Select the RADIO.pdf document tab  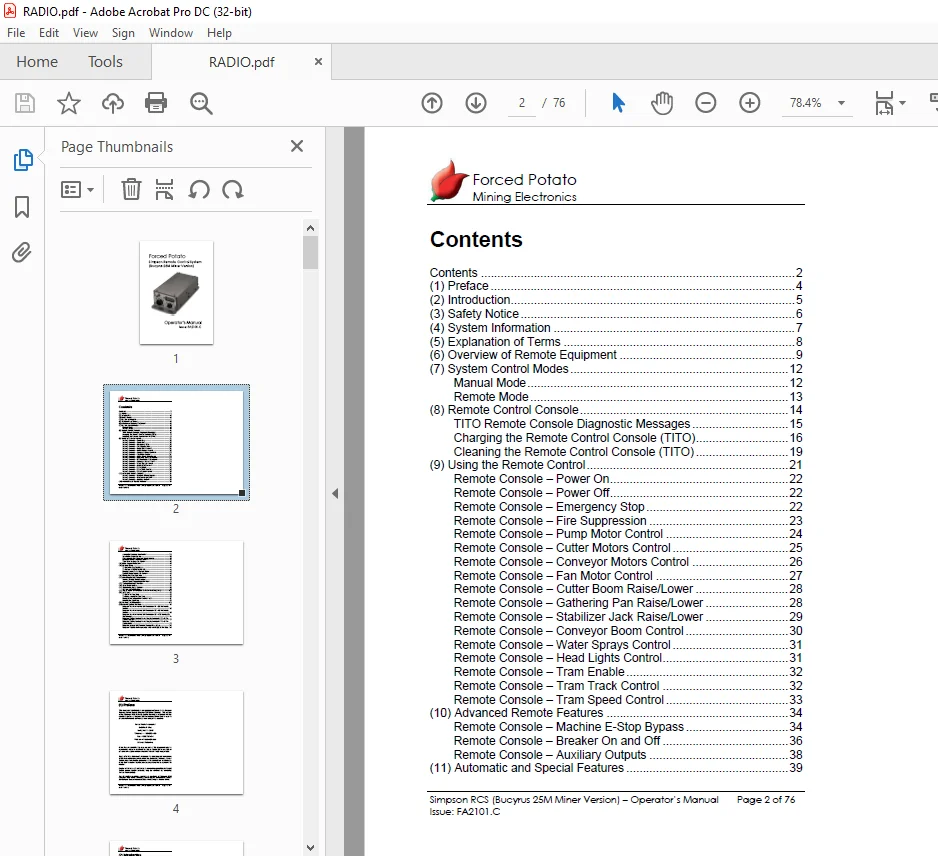click(x=242, y=62)
